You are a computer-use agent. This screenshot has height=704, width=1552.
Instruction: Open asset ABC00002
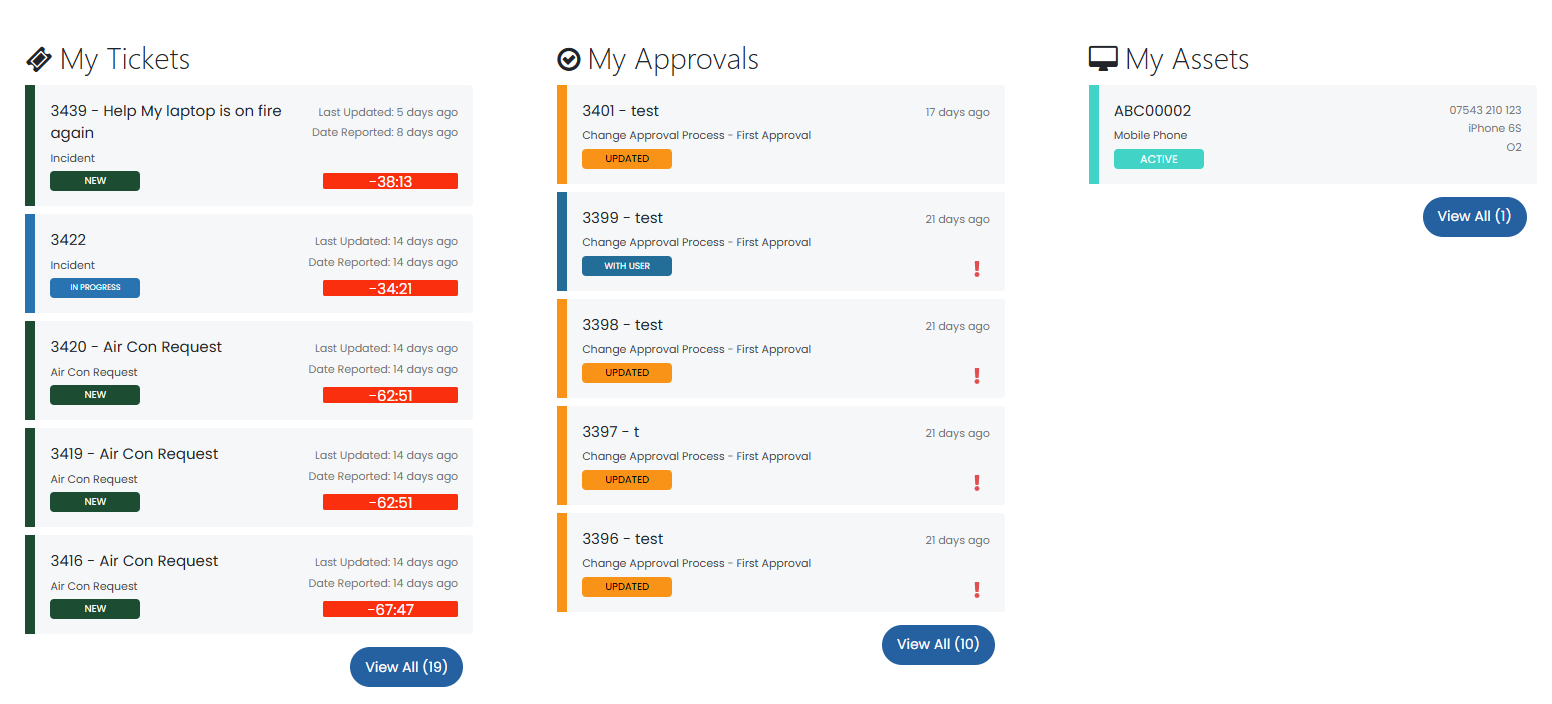pyautogui.click(x=1152, y=111)
